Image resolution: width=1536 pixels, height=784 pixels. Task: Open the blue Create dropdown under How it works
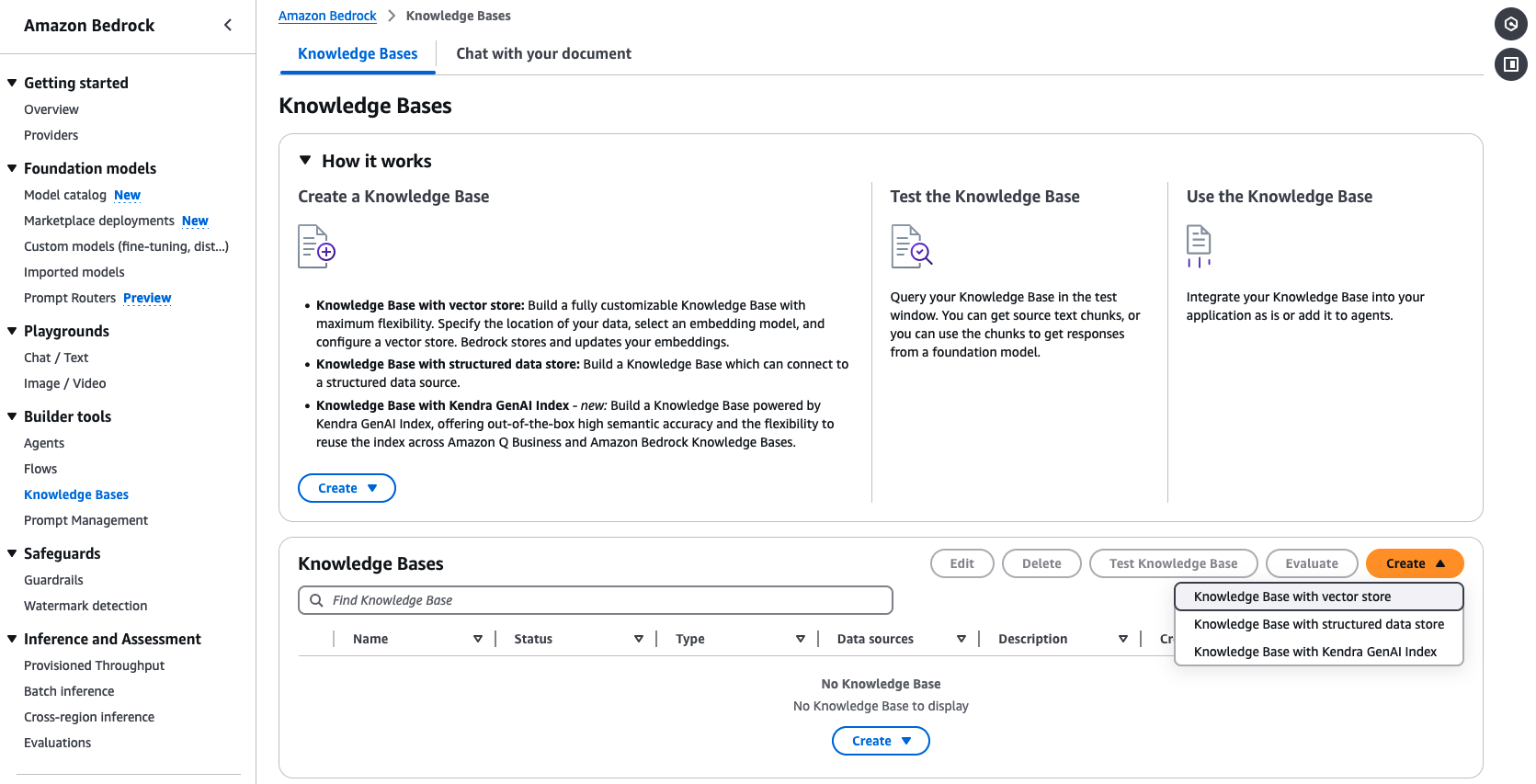pyautogui.click(x=347, y=487)
